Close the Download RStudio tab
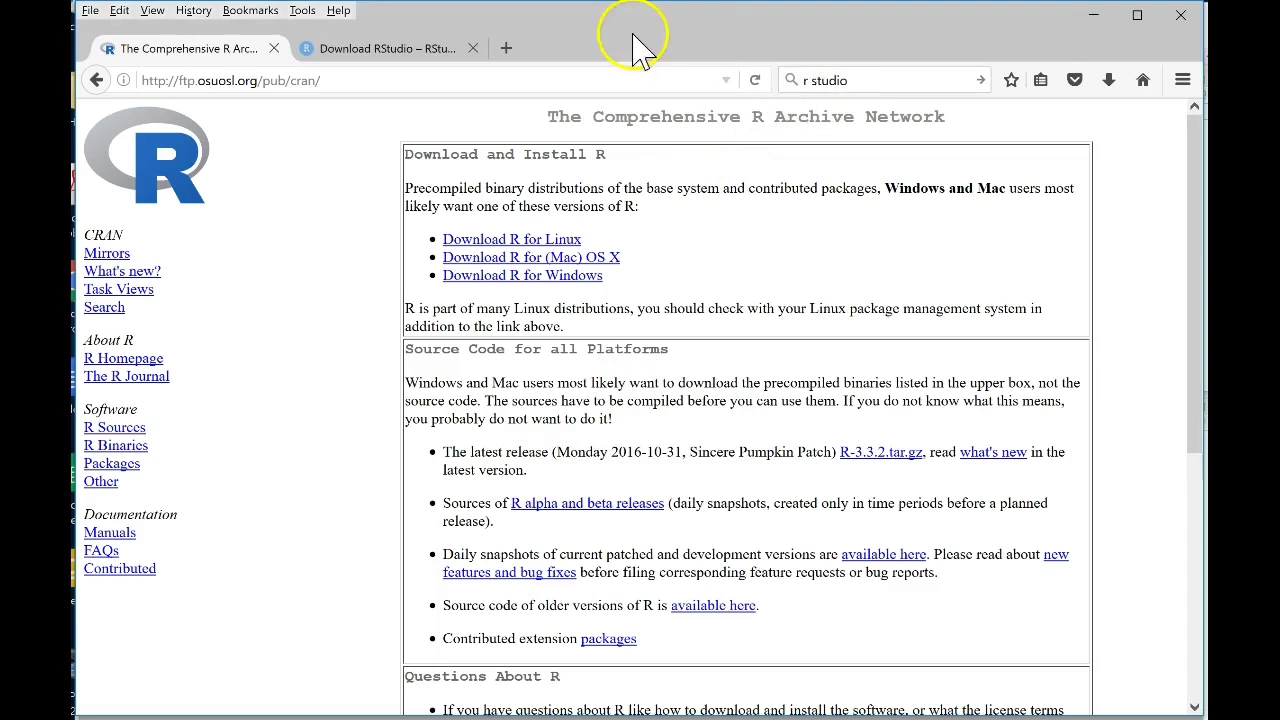The width and height of the screenshot is (1280, 720). pyautogui.click(x=473, y=48)
